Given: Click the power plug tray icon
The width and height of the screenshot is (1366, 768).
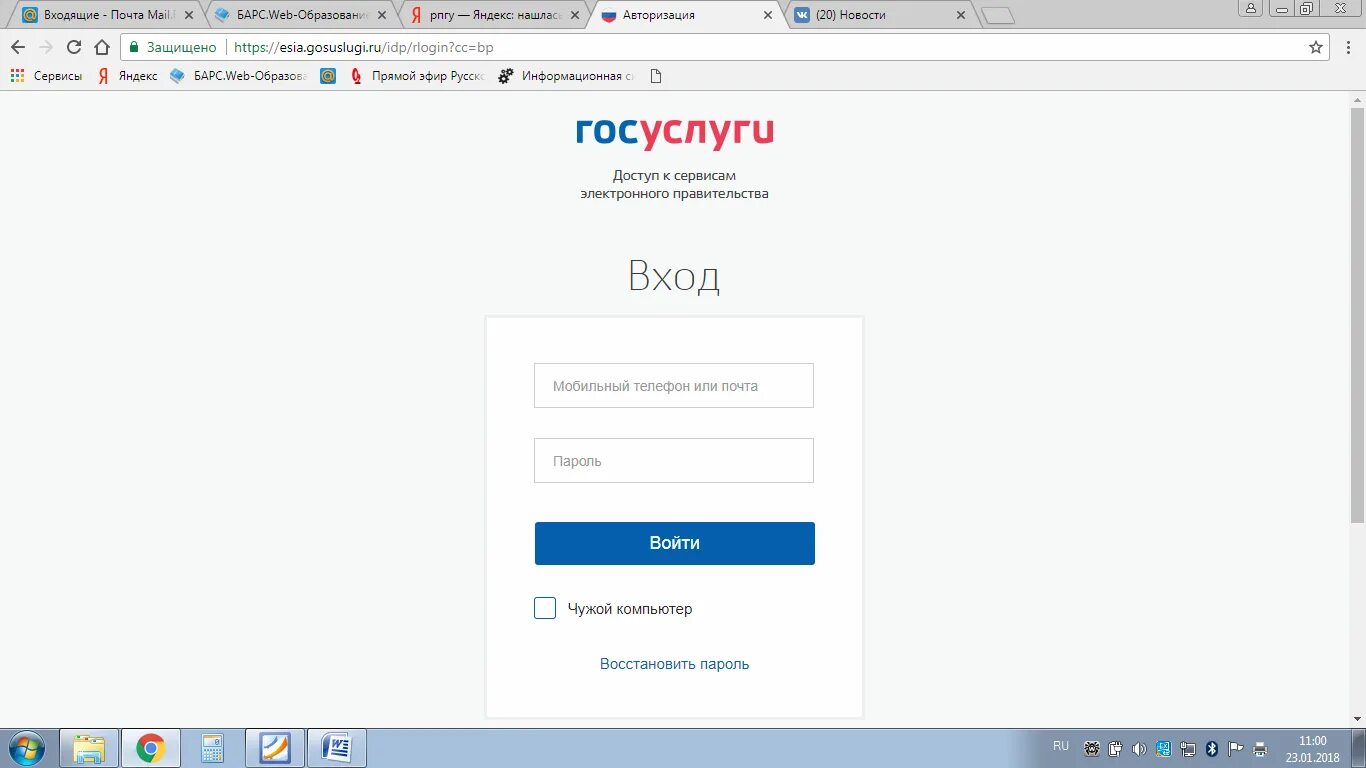Looking at the screenshot, I should (x=1116, y=748).
